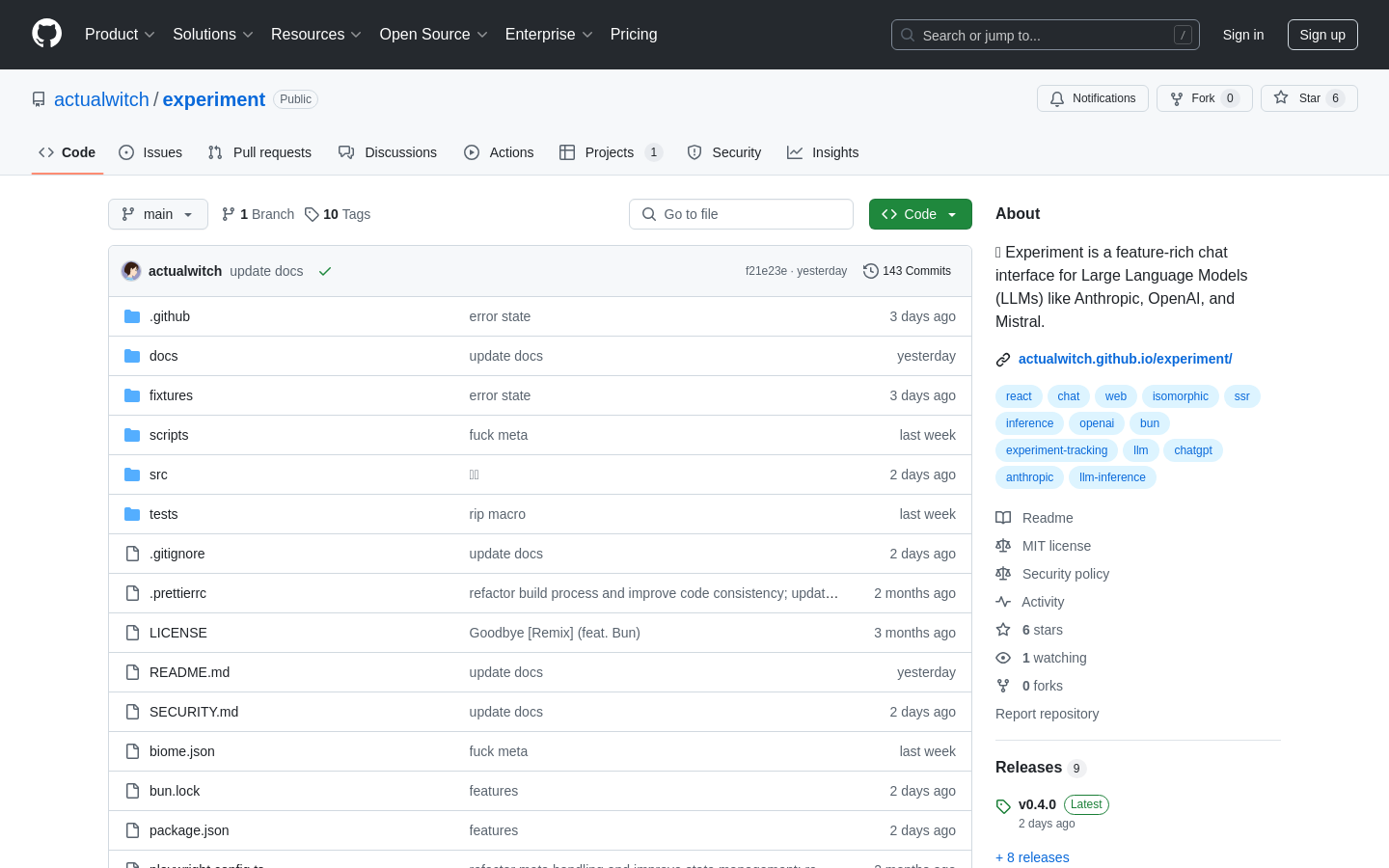Open the Enterprise dropdown menu
Viewport: 1389px width, 868px height.
(549, 35)
